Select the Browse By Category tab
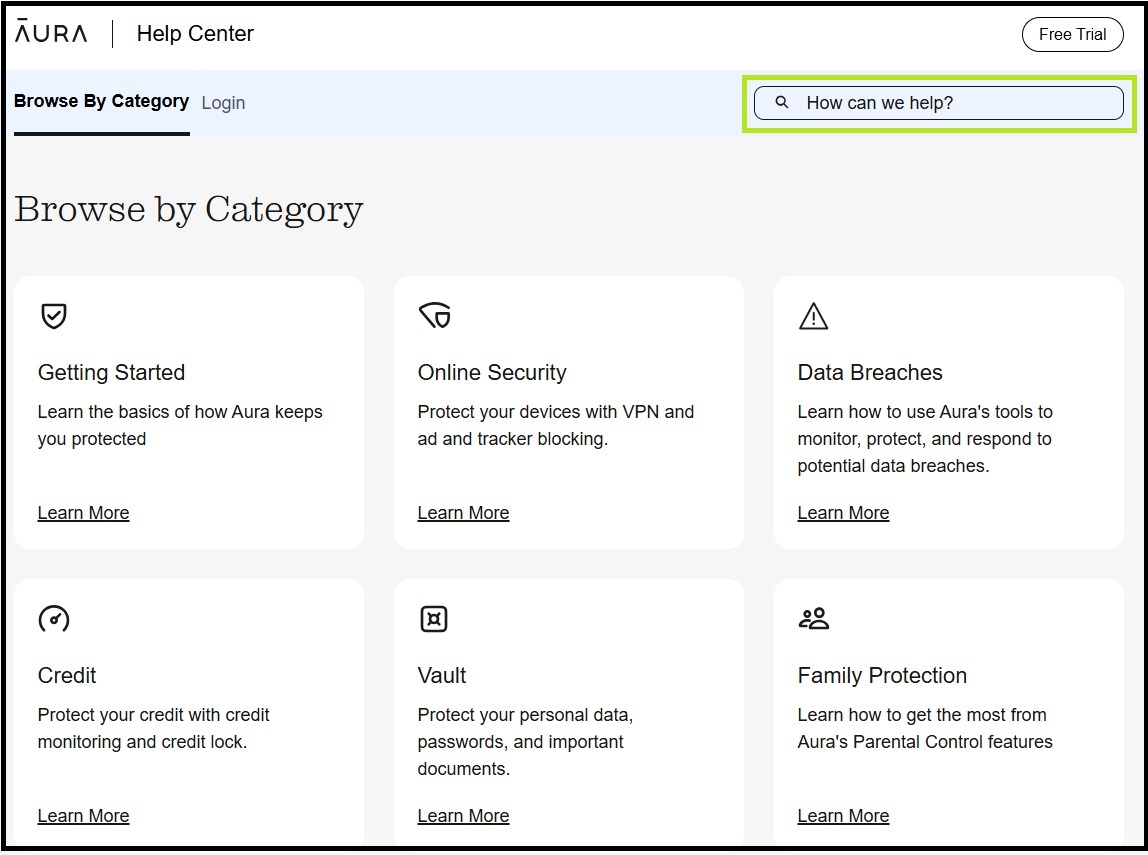This screenshot has height=855, width=1148. coord(101,102)
